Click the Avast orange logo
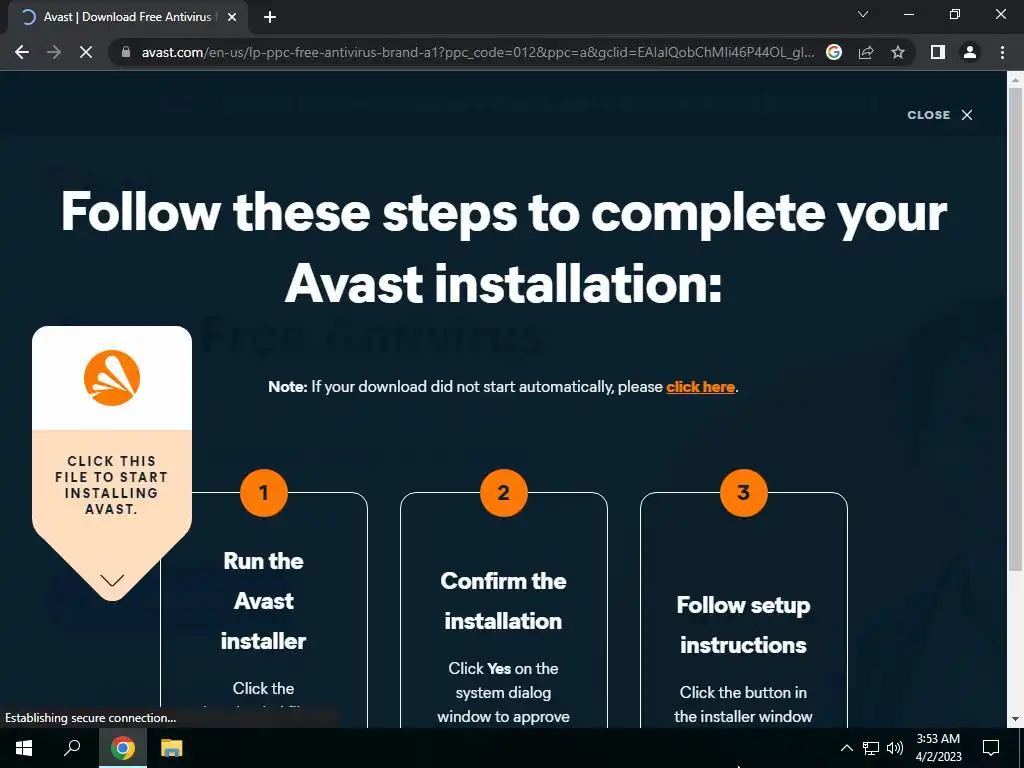 [x=112, y=377]
